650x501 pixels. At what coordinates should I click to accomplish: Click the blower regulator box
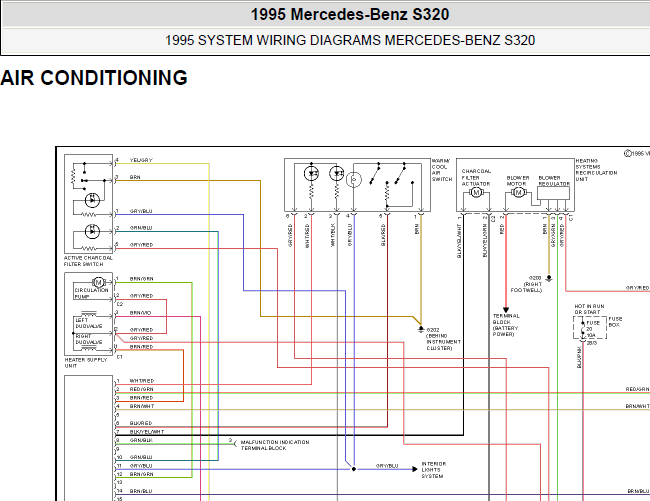point(553,193)
